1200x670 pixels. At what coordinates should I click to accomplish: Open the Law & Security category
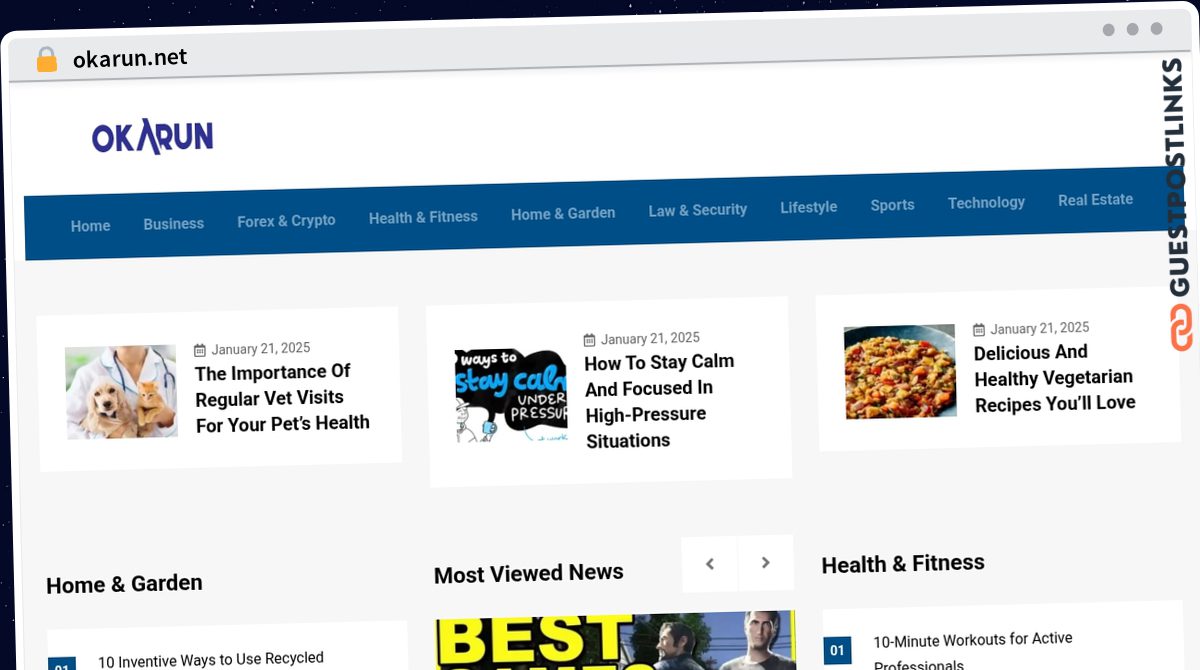coord(698,210)
